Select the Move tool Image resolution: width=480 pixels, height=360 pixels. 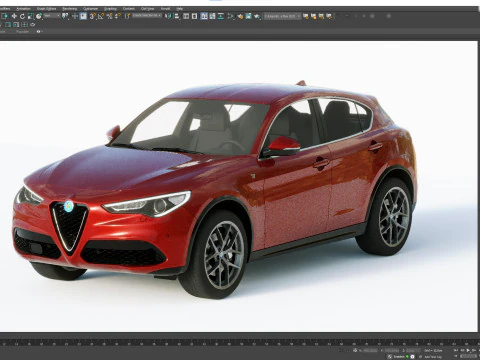tap(14, 16)
